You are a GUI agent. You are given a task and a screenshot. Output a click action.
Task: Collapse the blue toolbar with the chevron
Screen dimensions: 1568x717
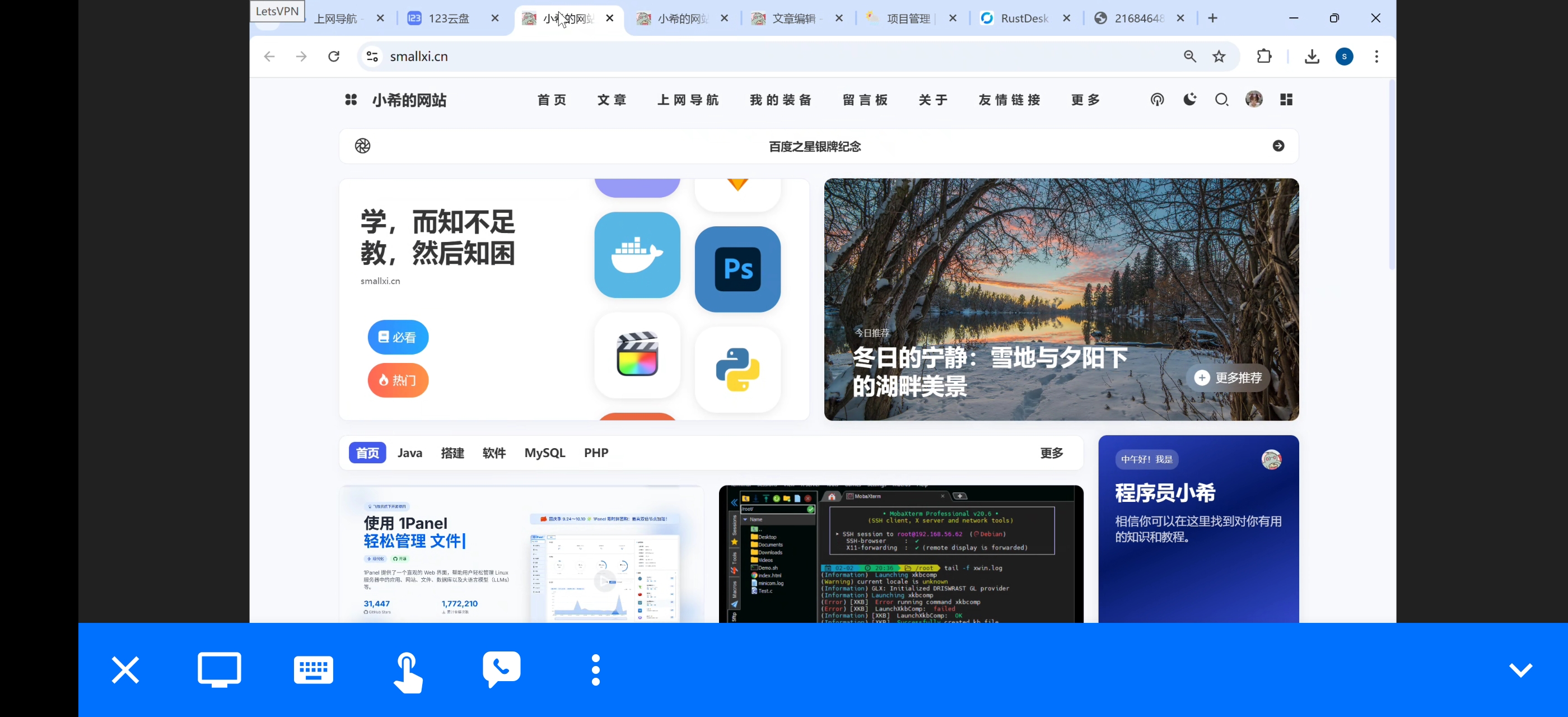[x=1520, y=669]
